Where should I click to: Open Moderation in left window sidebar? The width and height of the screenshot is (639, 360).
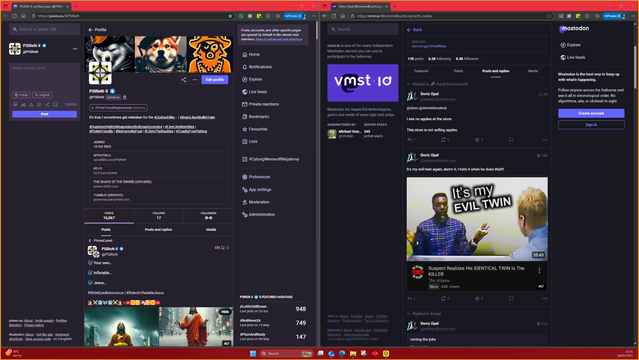coord(256,202)
